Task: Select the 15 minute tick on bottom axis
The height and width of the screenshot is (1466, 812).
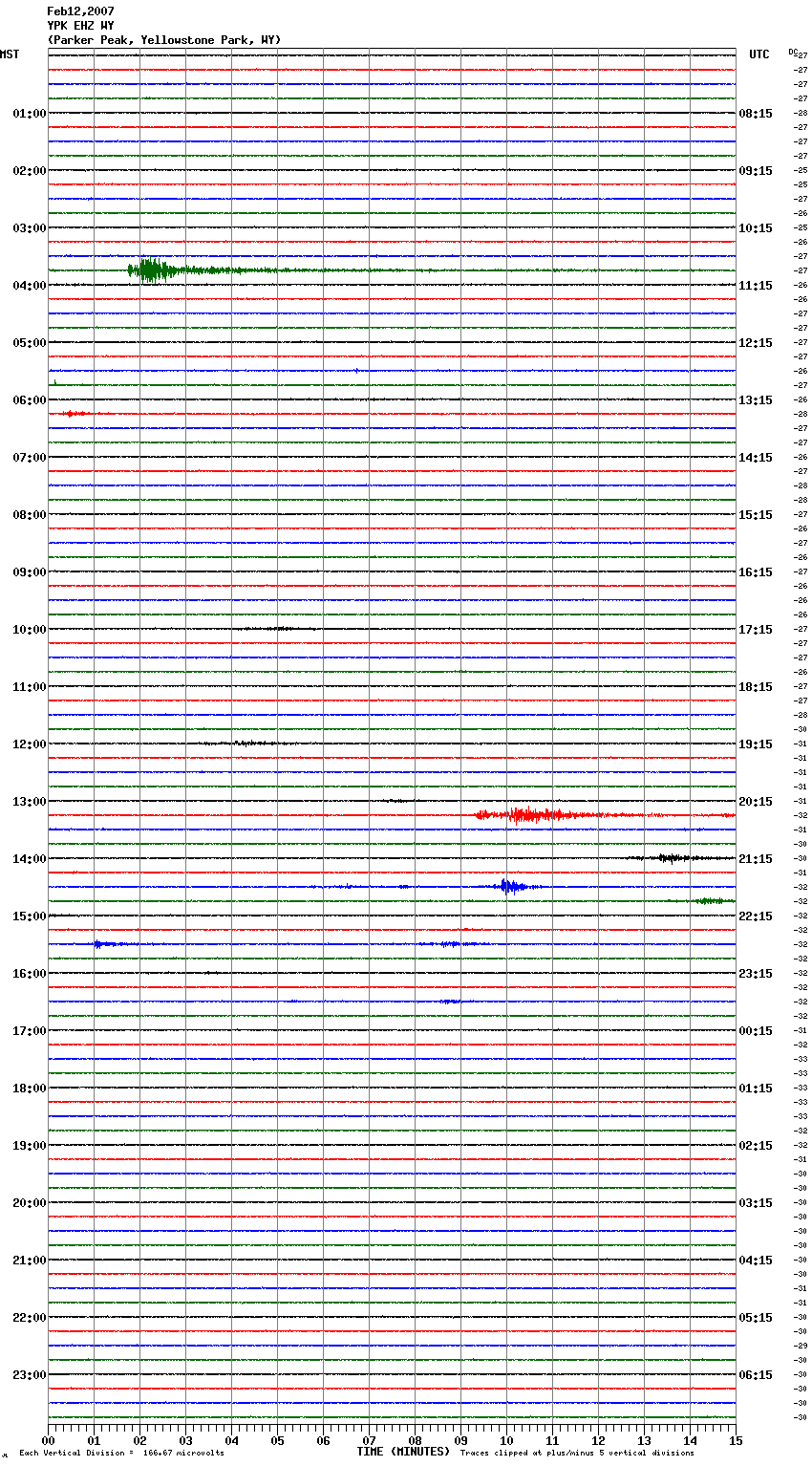Action: pos(736,1440)
